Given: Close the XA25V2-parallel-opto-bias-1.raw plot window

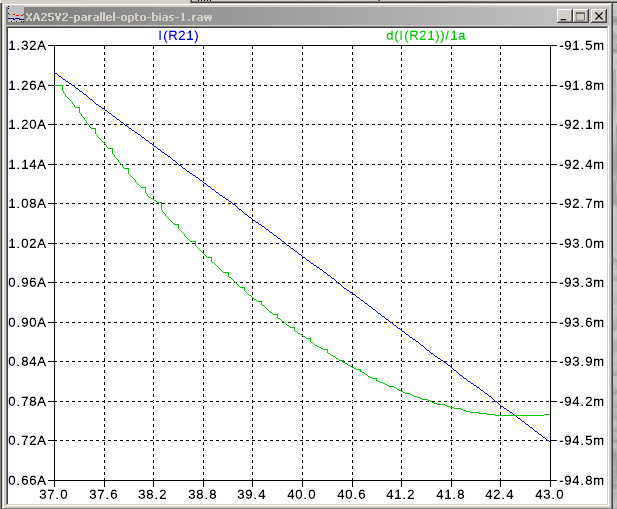Looking at the screenshot, I should coord(599,17).
